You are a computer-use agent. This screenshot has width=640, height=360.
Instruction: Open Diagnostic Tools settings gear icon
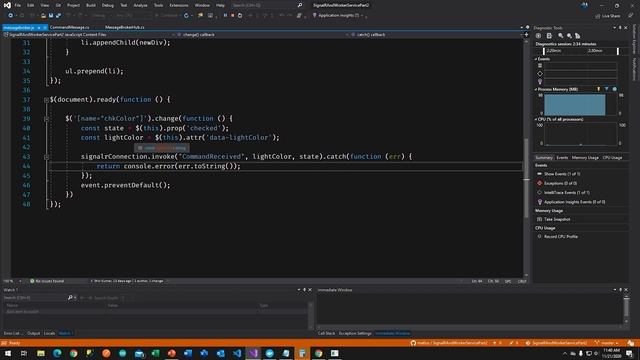click(538, 36)
